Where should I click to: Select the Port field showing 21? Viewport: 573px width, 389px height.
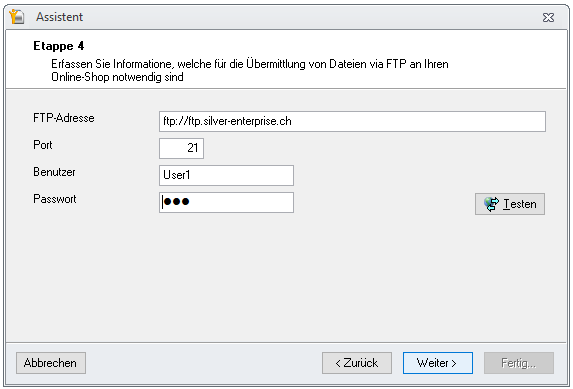click(x=181, y=148)
